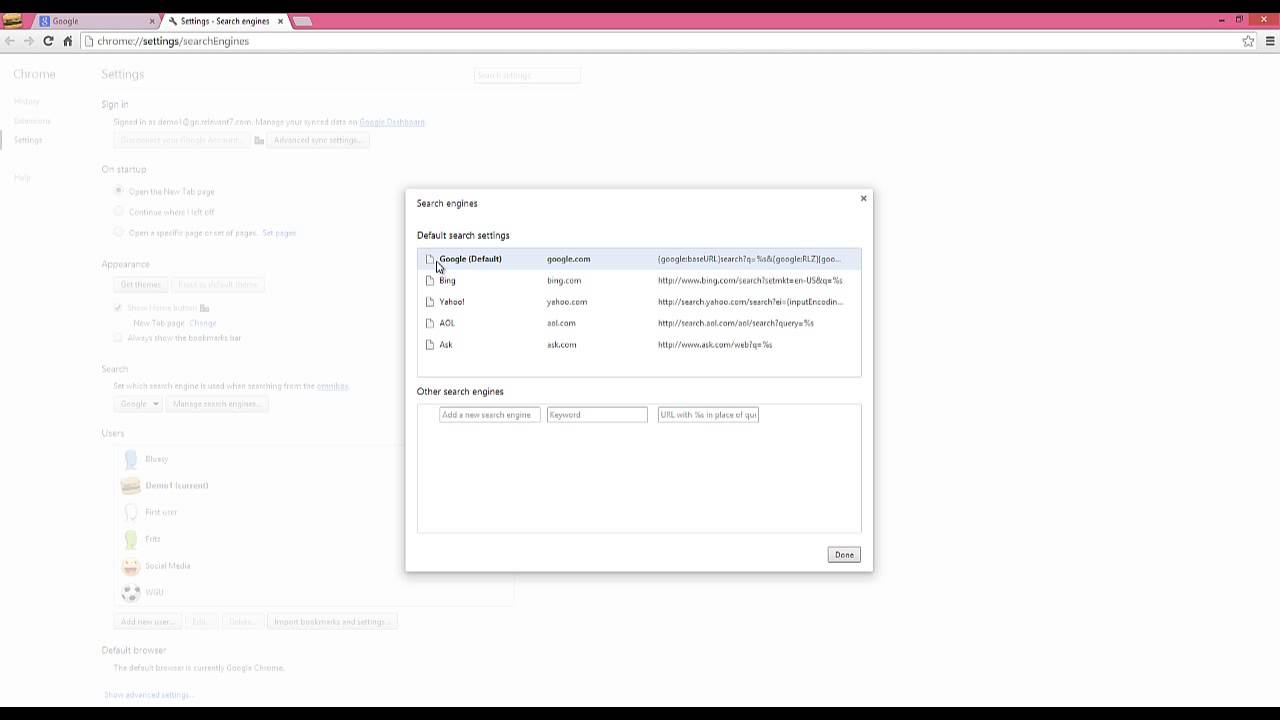1280x720 pixels.
Task: Click the Social Media user avatar
Action: pyautogui.click(x=130, y=566)
